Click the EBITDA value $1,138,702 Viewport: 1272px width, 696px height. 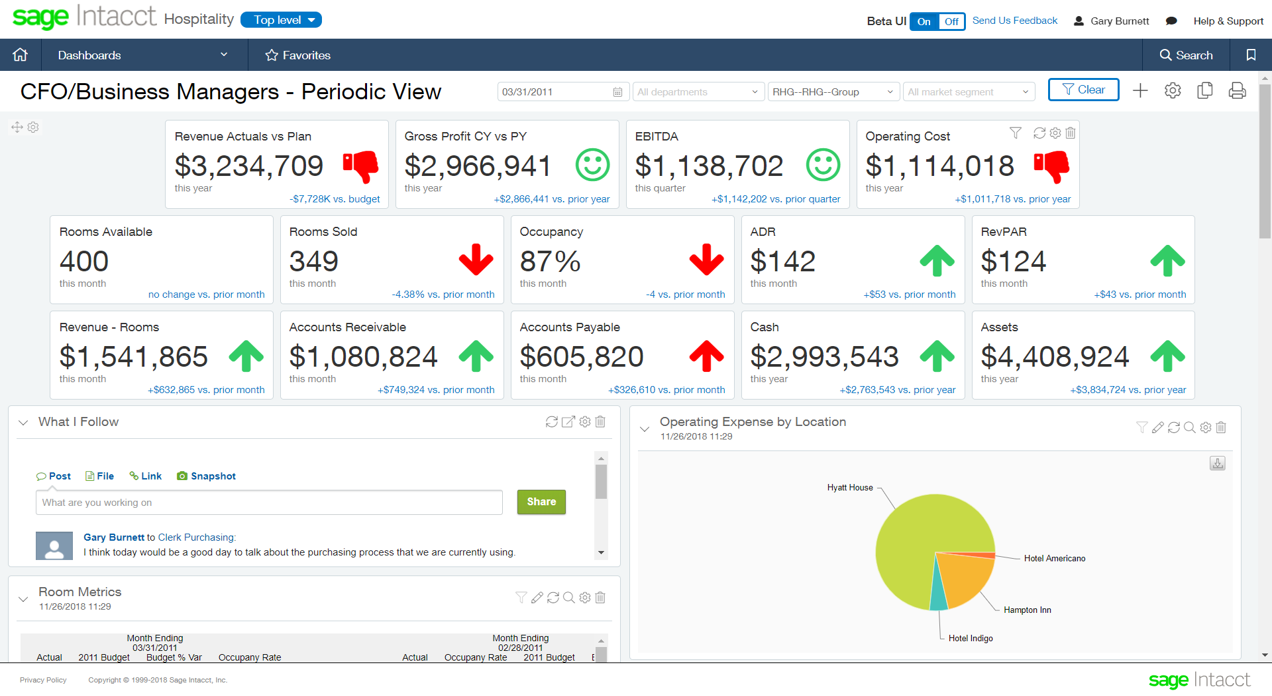(x=709, y=165)
